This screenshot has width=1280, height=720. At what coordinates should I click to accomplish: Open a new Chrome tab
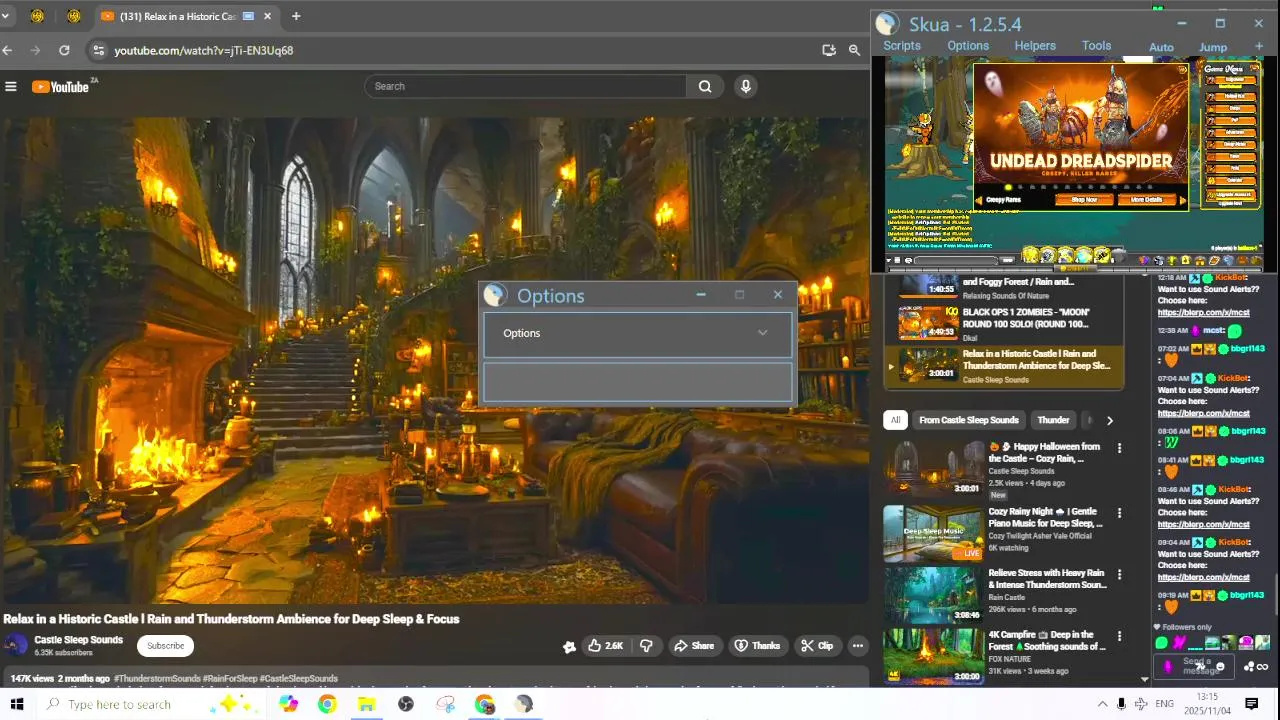(x=296, y=16)
